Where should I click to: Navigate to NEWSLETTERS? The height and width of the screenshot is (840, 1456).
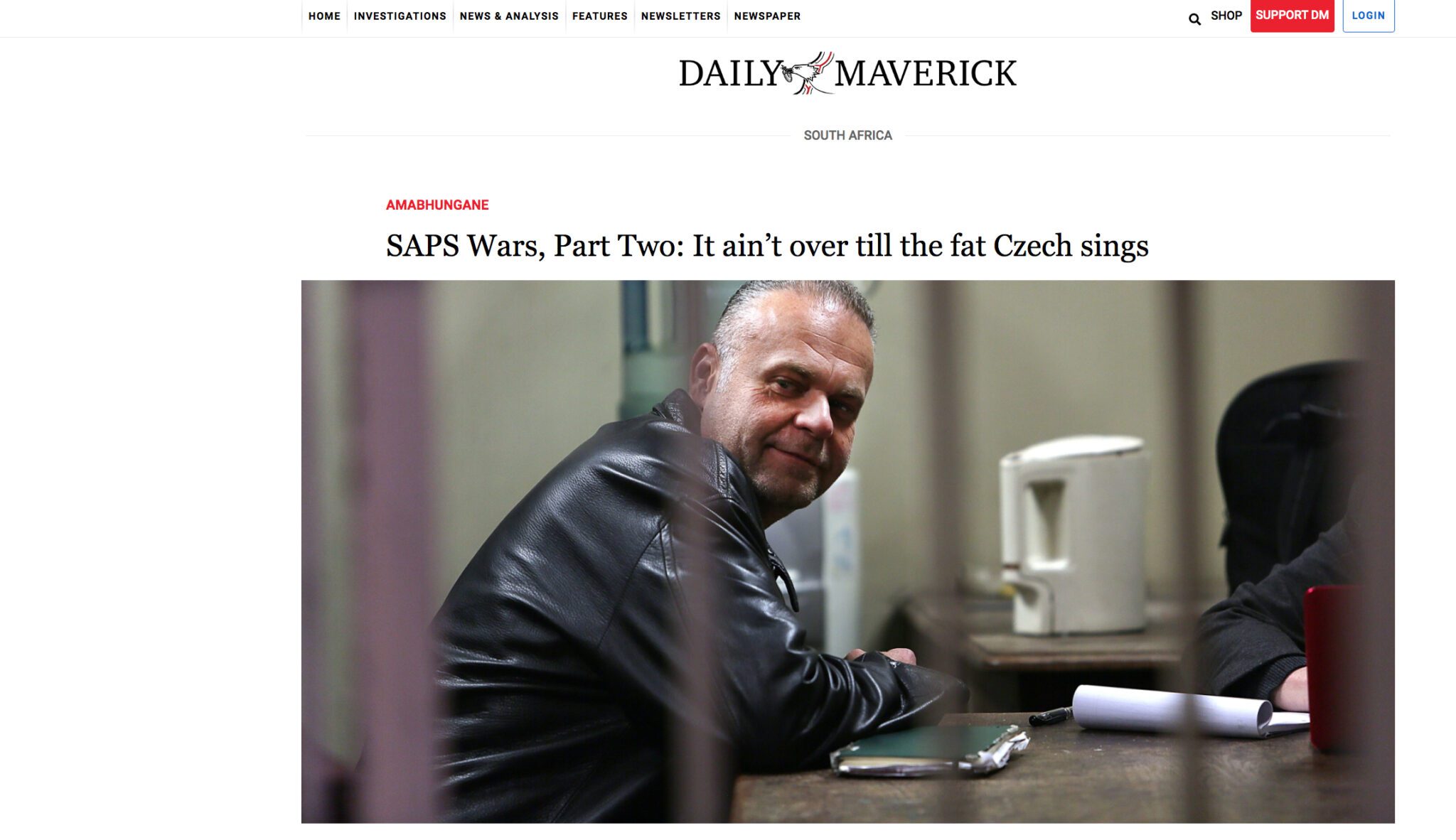click(680, 16)
